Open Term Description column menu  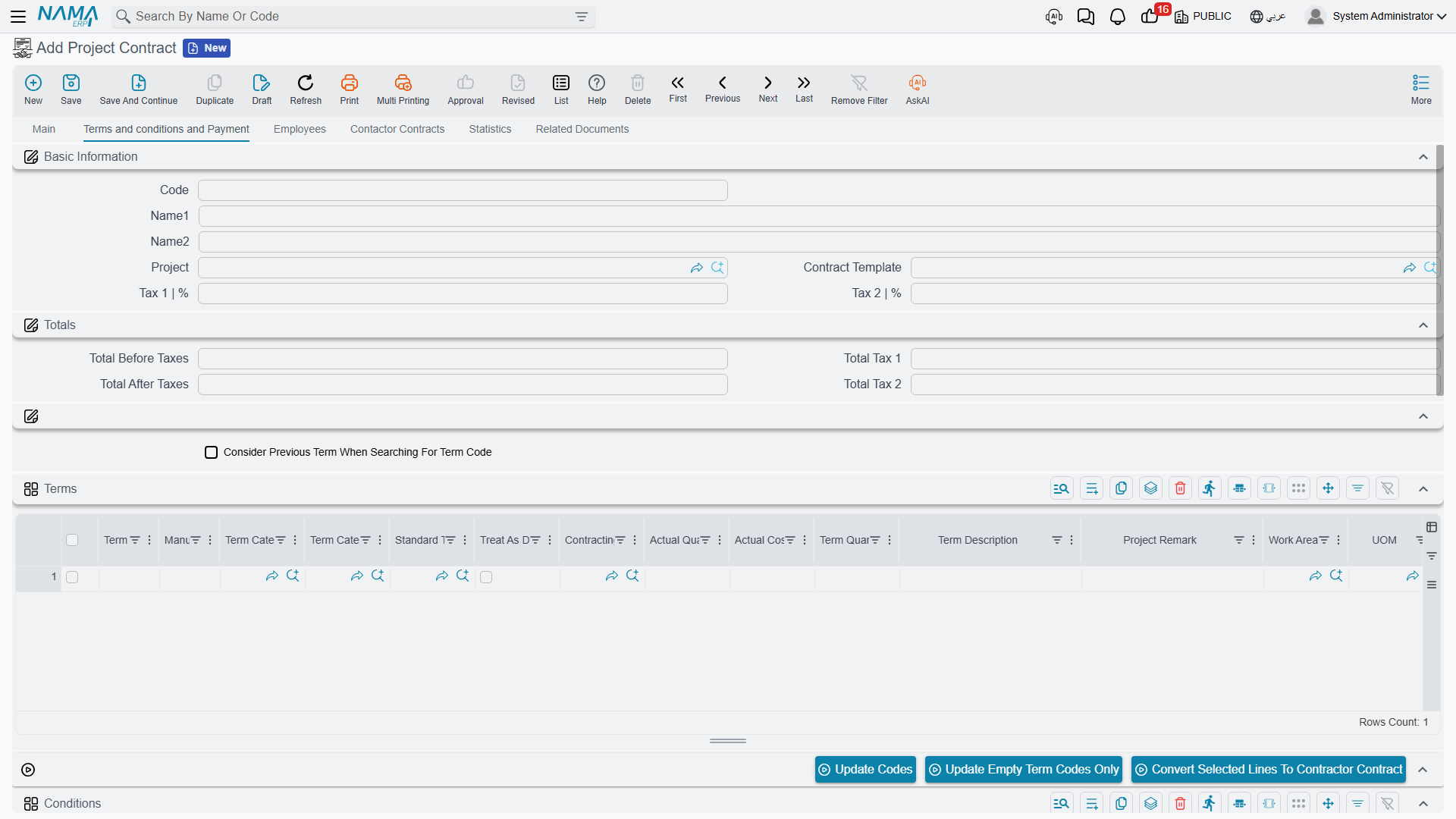coord(1072,540)
